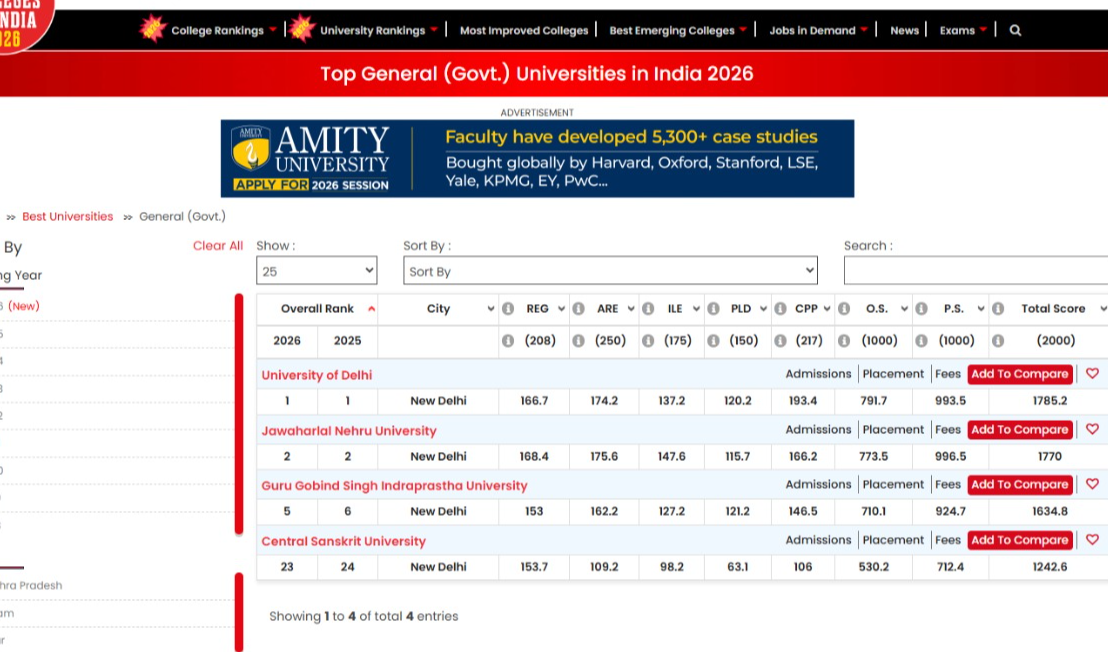Open Central Sanskrit University page
Screen dimensions: 1108x652
tap(343, 541)
